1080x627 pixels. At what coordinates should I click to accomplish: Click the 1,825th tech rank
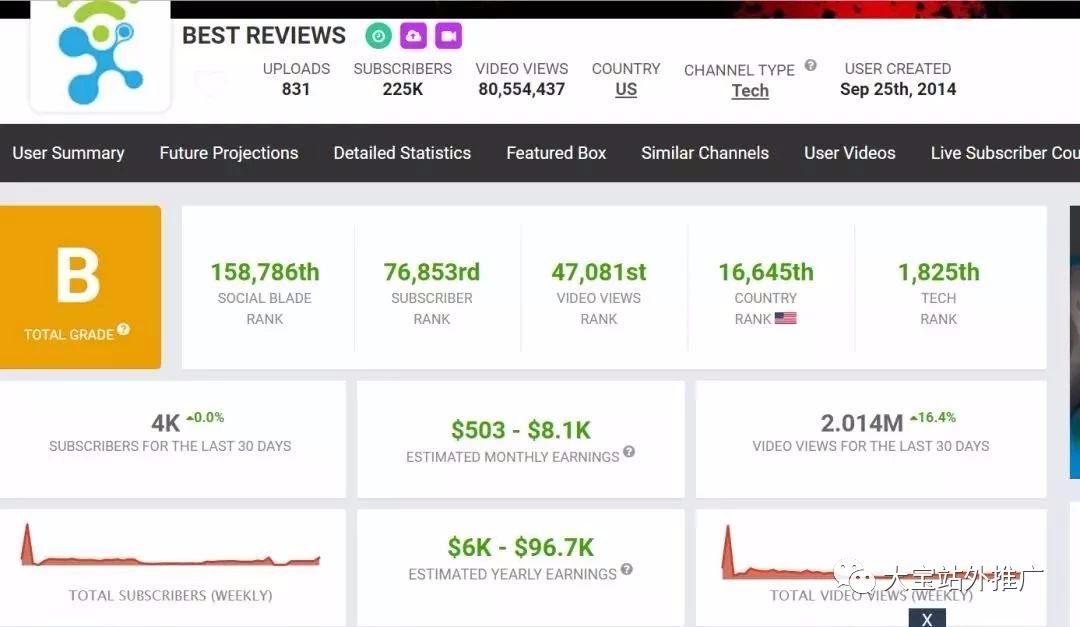coord(938,272)
